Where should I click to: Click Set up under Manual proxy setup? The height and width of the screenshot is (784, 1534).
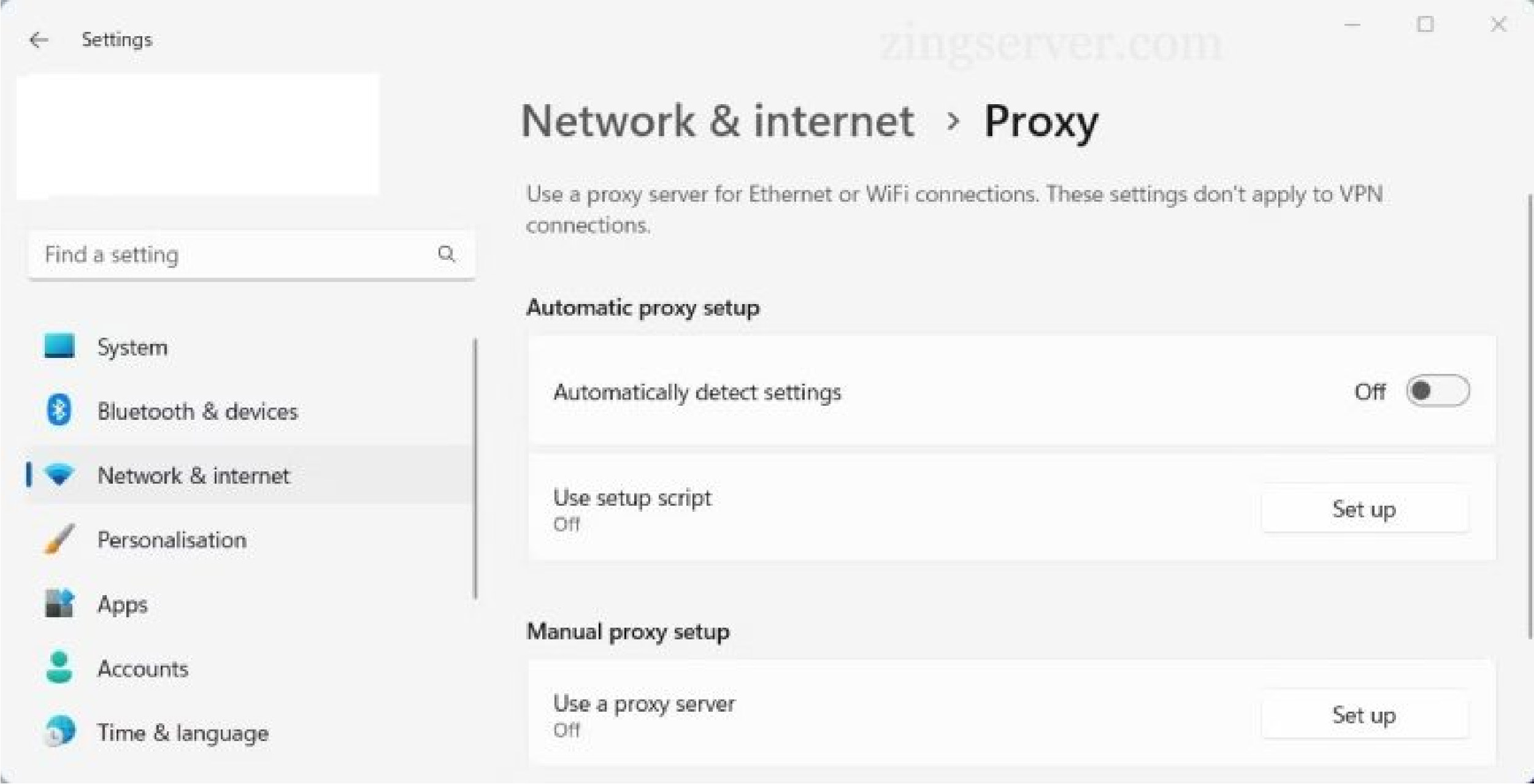click(x=1364, y=715)
